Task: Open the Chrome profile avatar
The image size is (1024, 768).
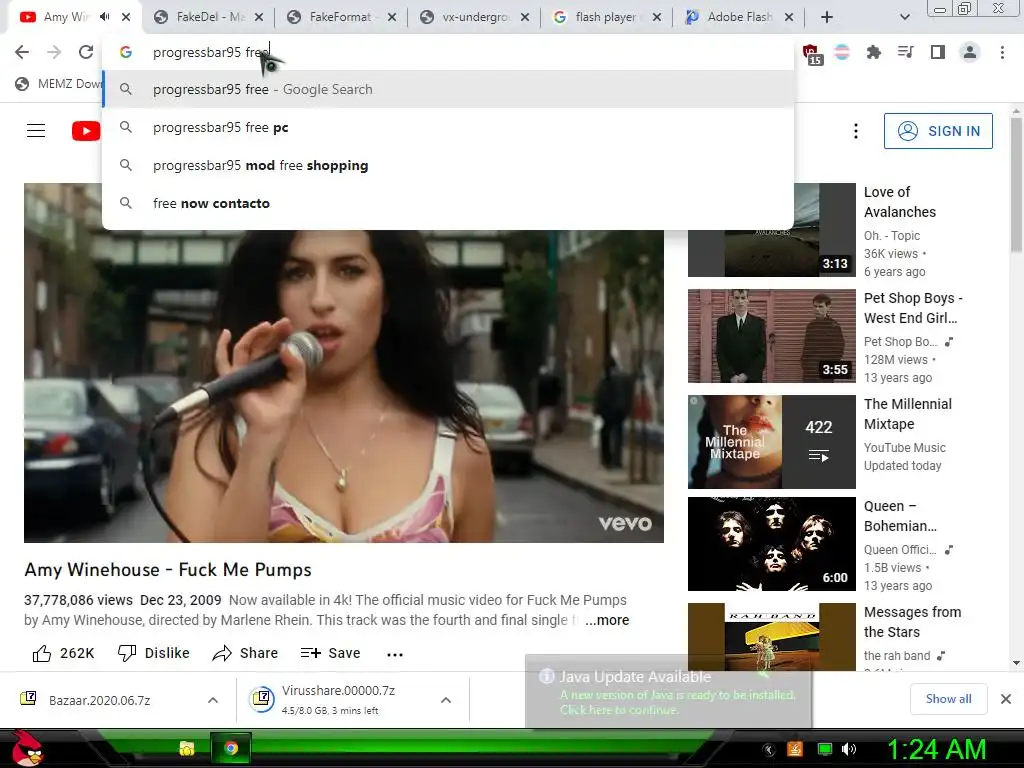Action: (x=970, y=52)
